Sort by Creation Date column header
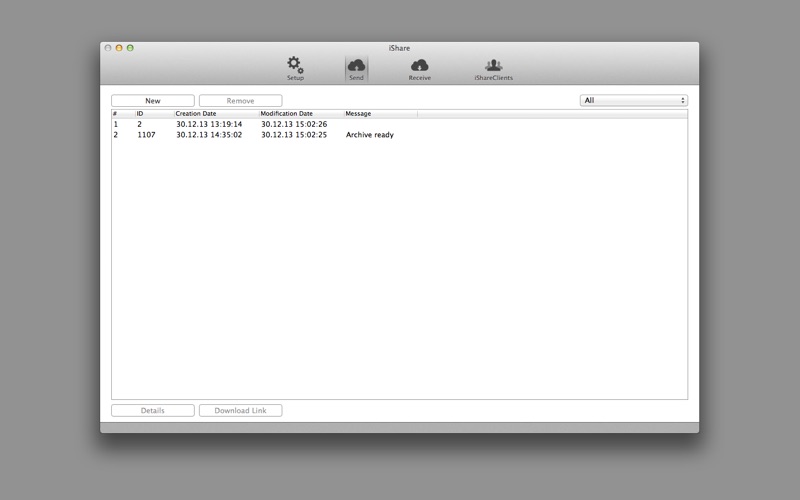 [216, 114]
